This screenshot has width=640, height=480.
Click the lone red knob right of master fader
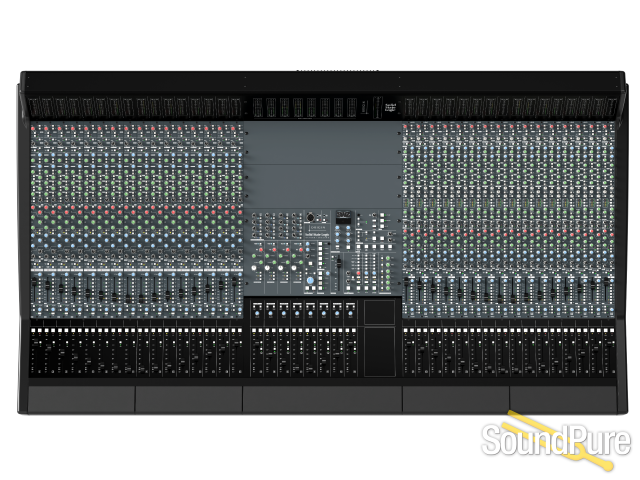tap(358, 273)
